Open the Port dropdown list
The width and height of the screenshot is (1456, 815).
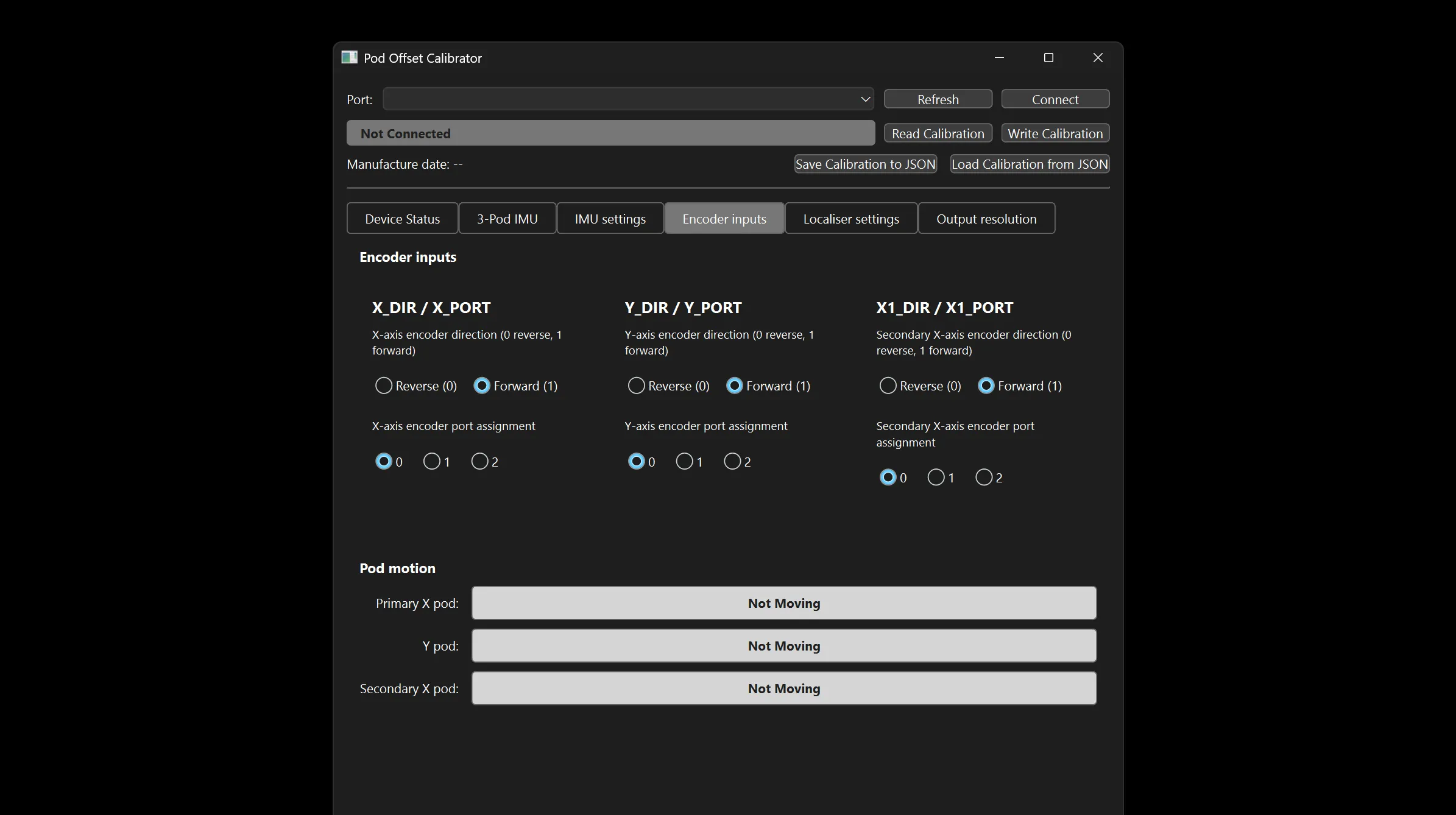coord(628,99)
